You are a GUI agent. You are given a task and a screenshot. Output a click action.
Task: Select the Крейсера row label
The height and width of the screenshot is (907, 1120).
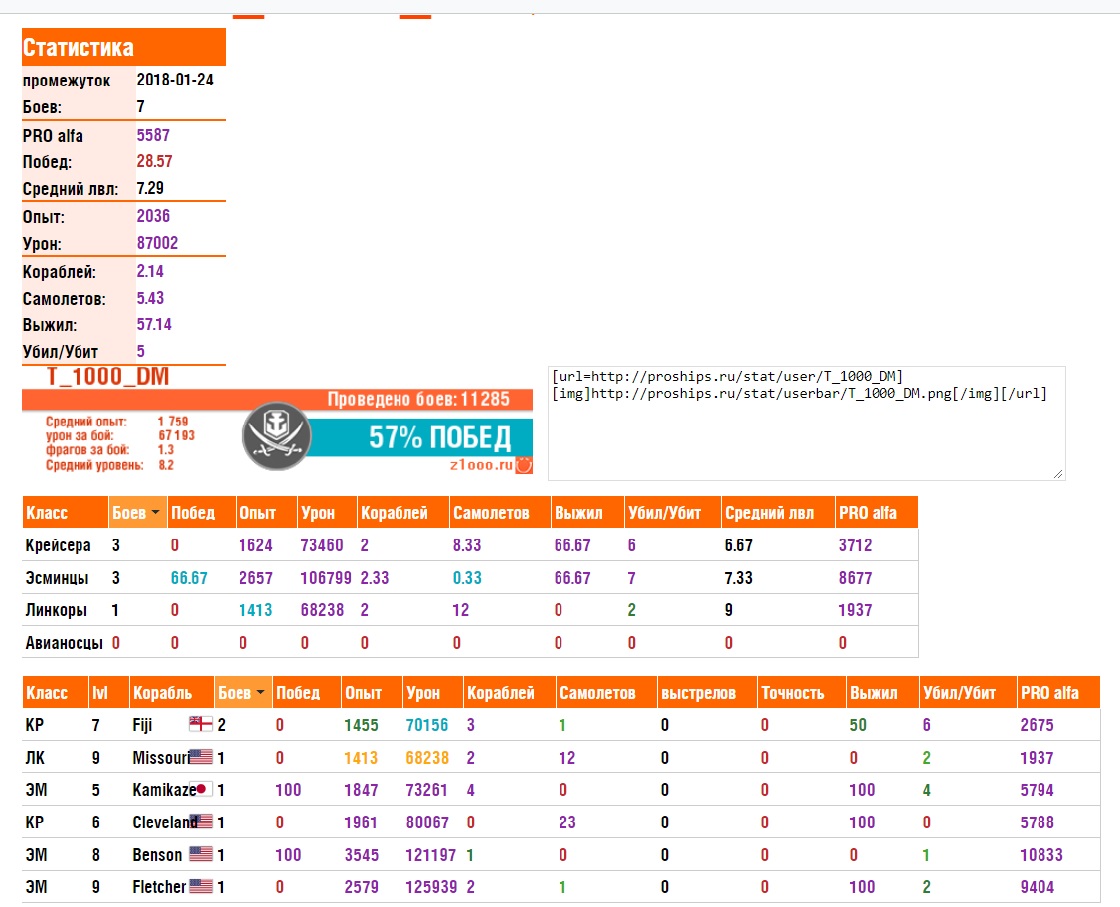(58, 545)
